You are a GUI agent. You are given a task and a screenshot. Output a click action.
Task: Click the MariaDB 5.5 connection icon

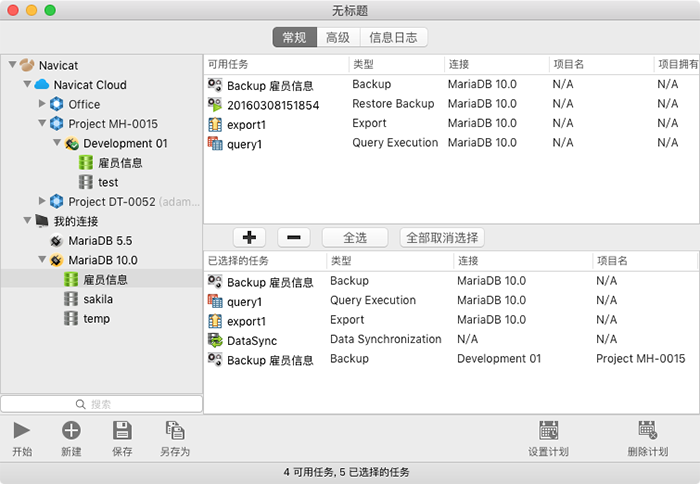pyautogui.click(x=56, y=241)
